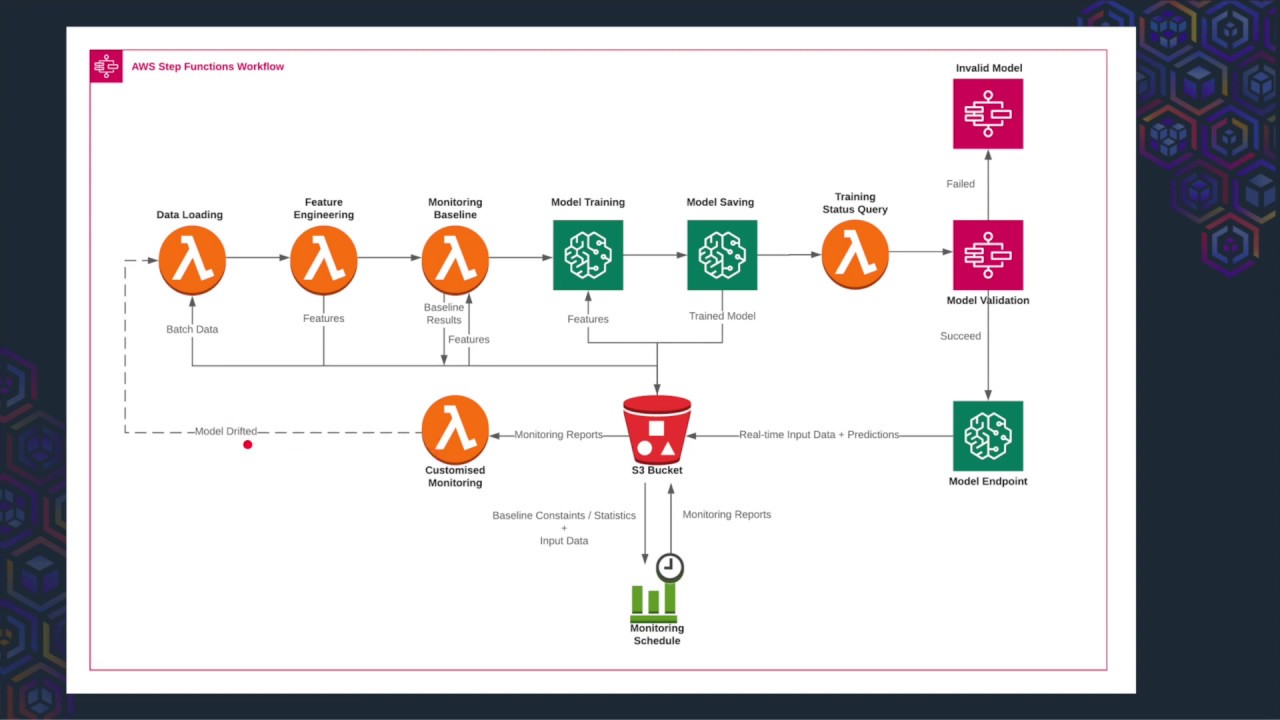Select the Monitoring Baseline Lambda icon
This screenshot has width=1280, height=720.
tap(455, 260)
